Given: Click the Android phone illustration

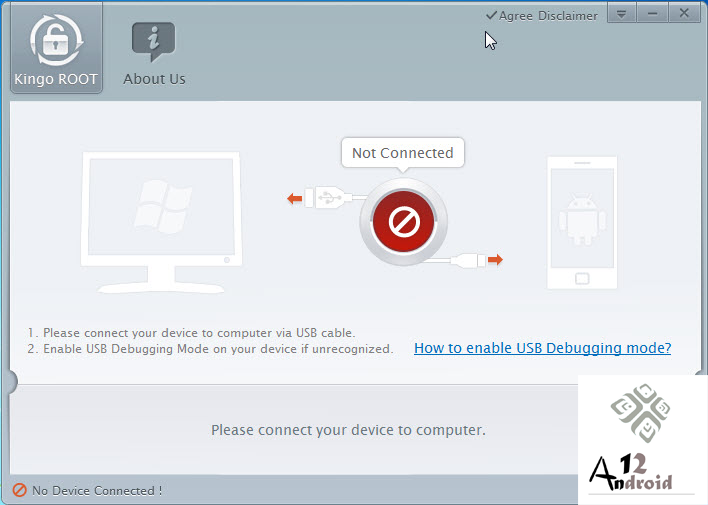Looking at the screenshot, I should pos(582,223).
